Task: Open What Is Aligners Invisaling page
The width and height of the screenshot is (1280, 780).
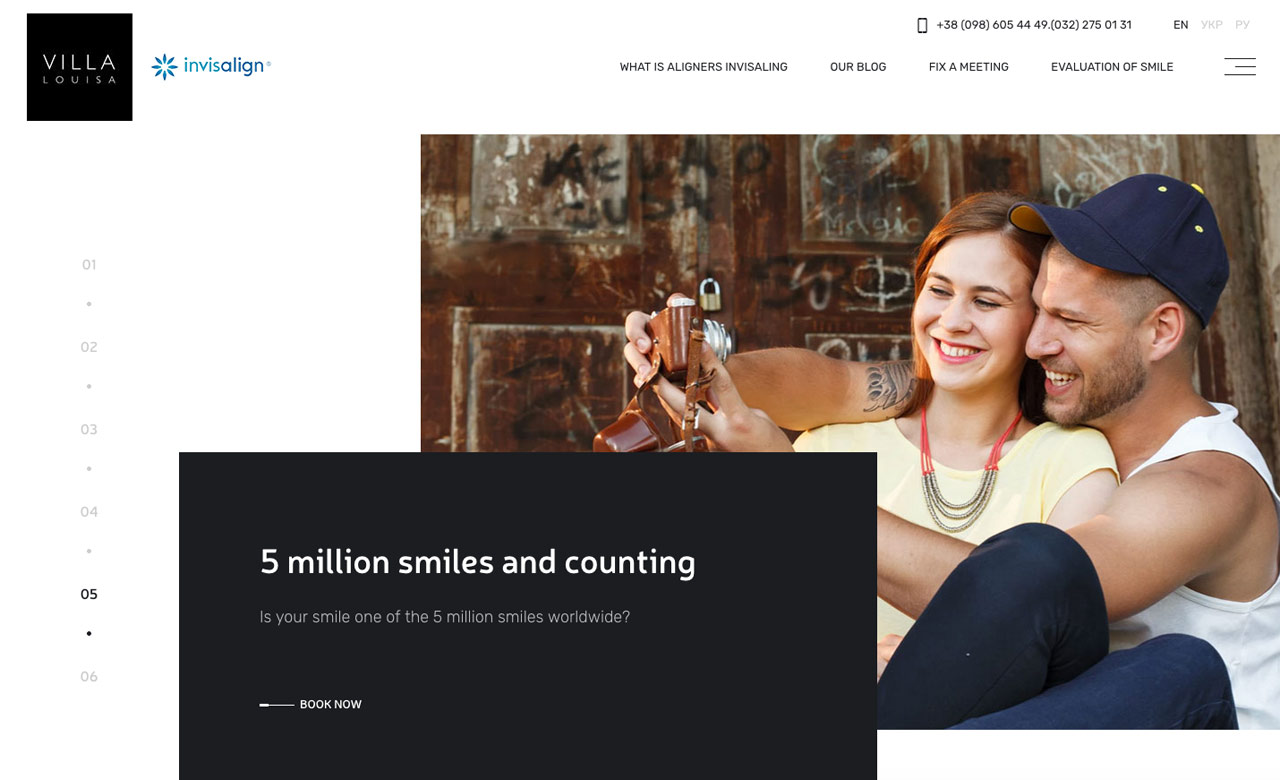Action: (x=704, y=67)
